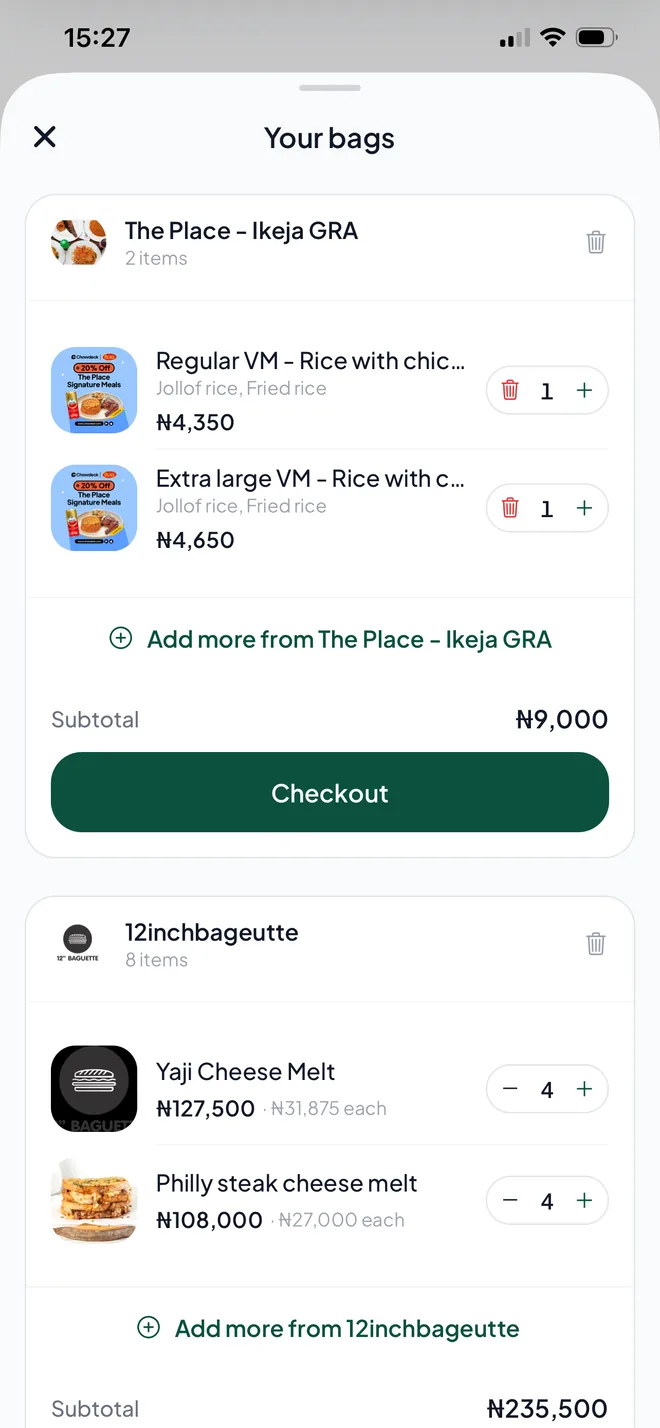The image size is (660, 1428).
Task: Increase Regular VM quantity
Action: [585, 390]
